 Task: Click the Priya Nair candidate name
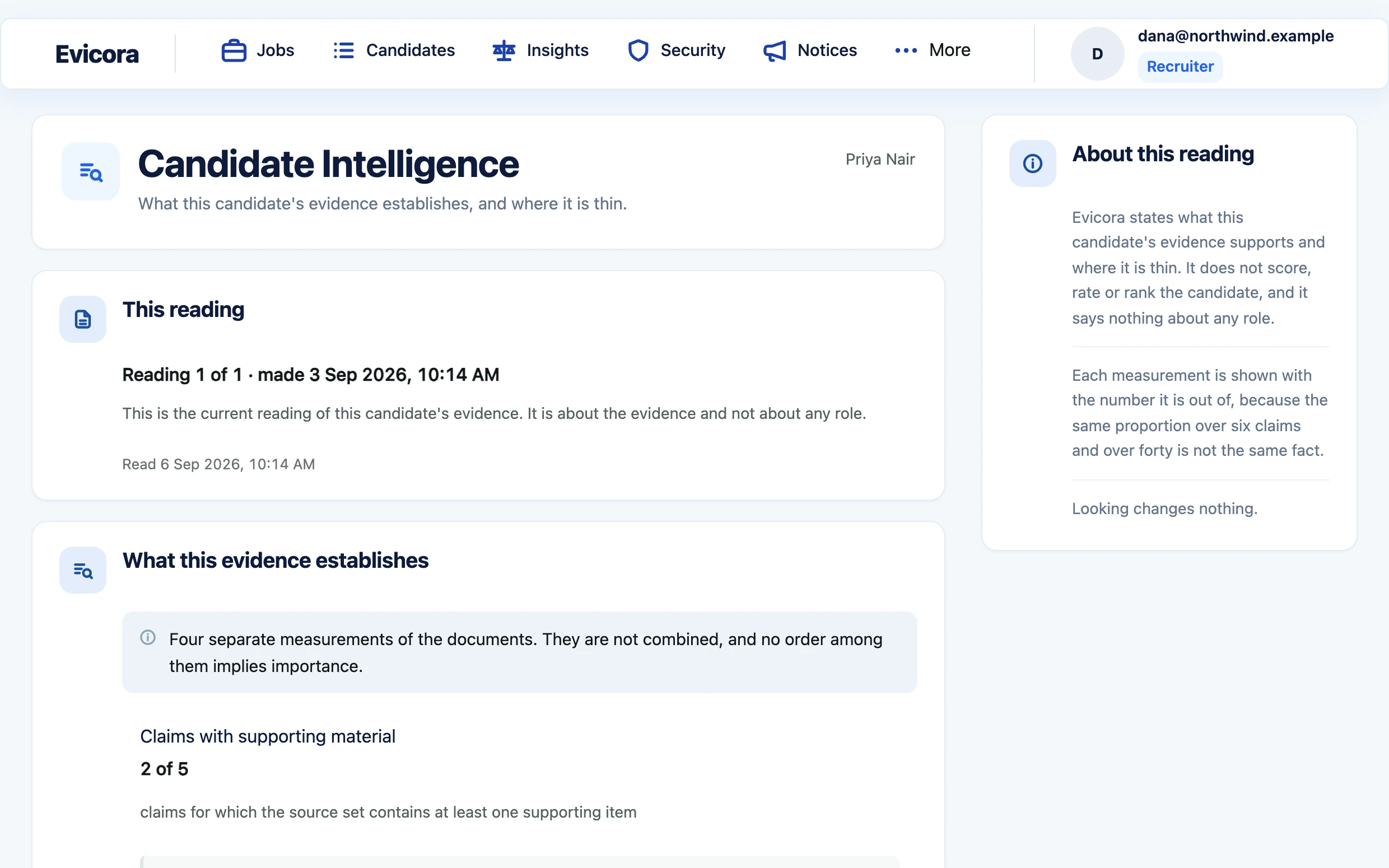880,159
